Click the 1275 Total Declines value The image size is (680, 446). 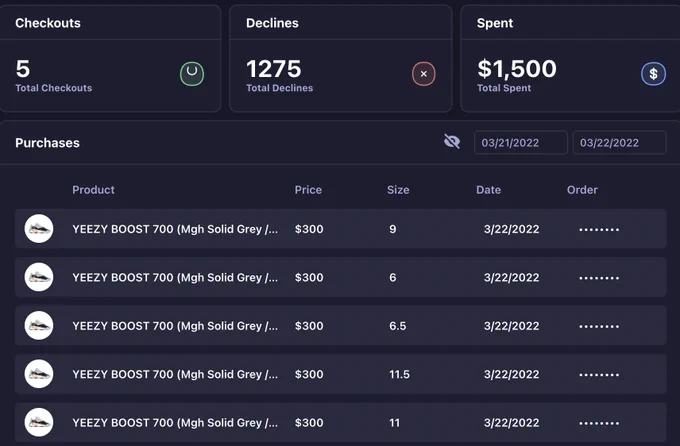[274, 69]
